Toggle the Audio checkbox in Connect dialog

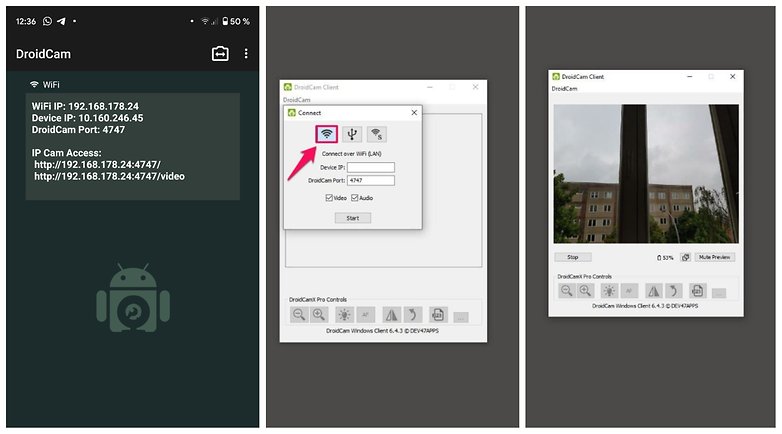(355, 198)
